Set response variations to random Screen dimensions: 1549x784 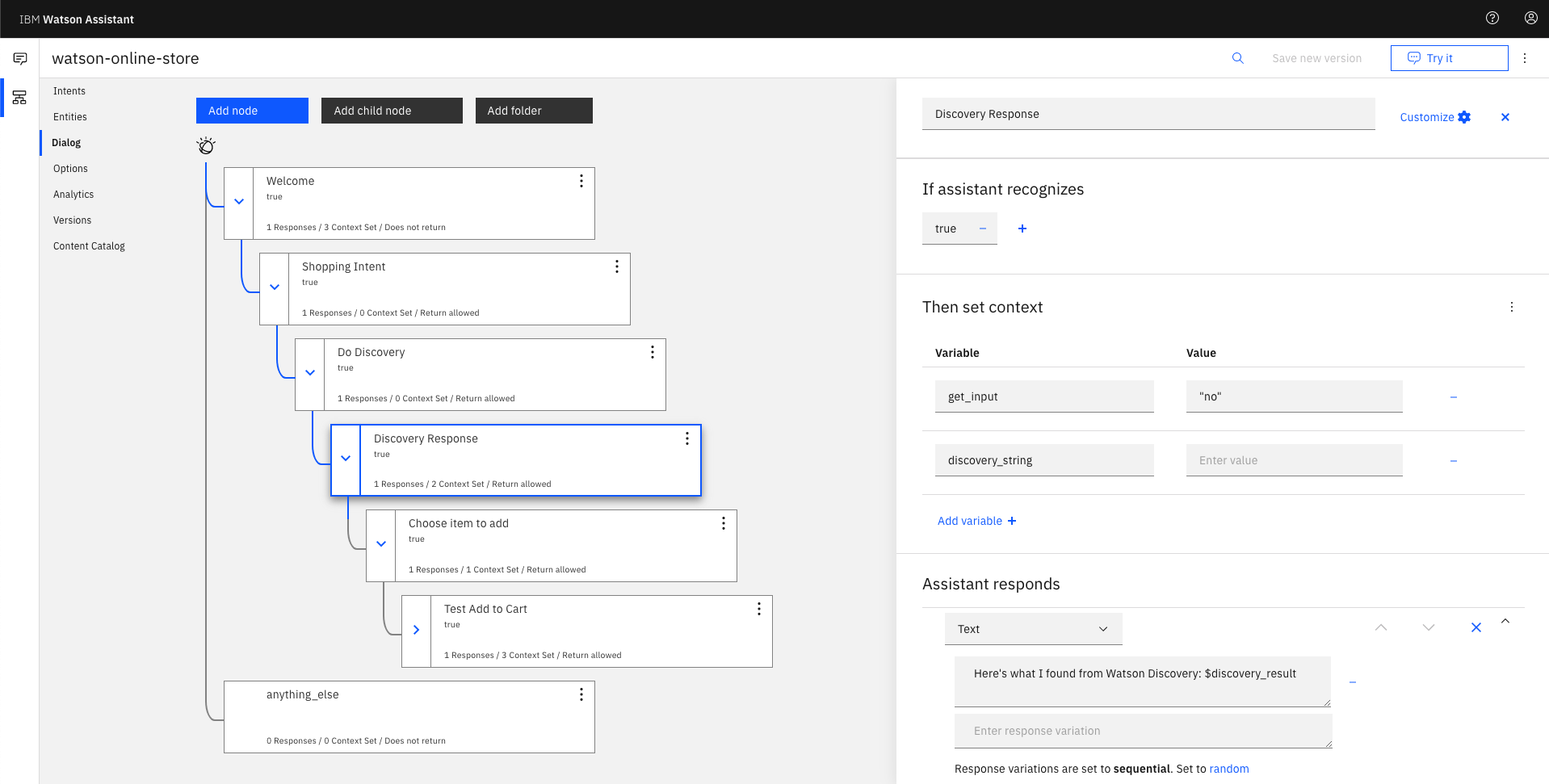click(1229, 769)
